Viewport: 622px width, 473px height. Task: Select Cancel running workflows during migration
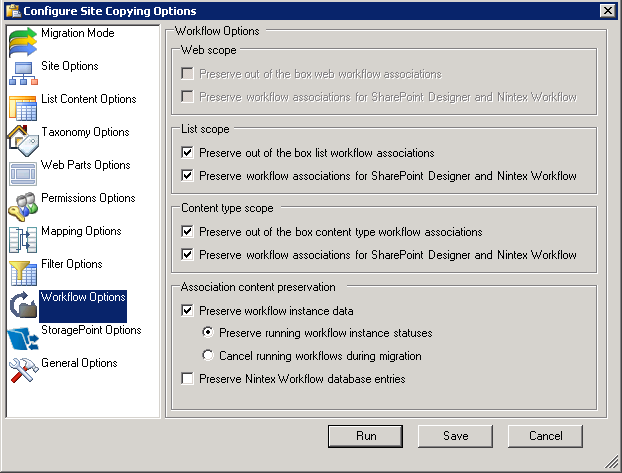(208, 355)
